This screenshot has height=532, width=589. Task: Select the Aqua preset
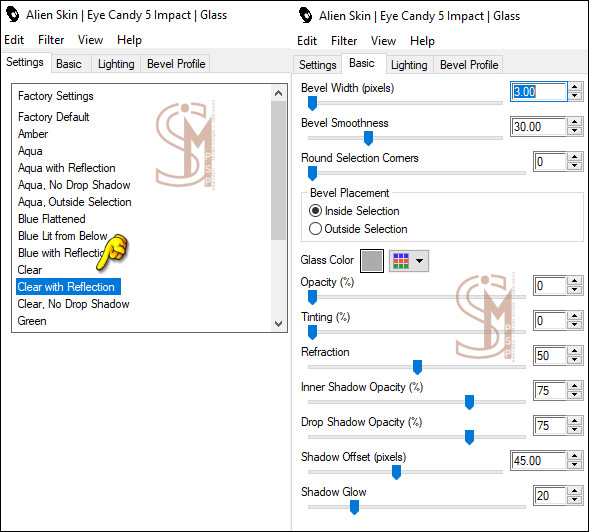[30, 151]
